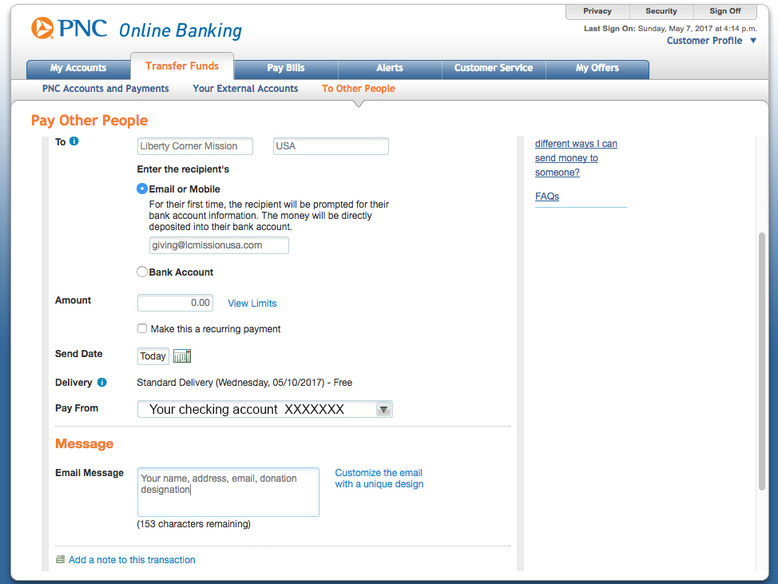This screenshot has height=584, width=778.
Task: Click the Sign Off button
Action: 725,11
